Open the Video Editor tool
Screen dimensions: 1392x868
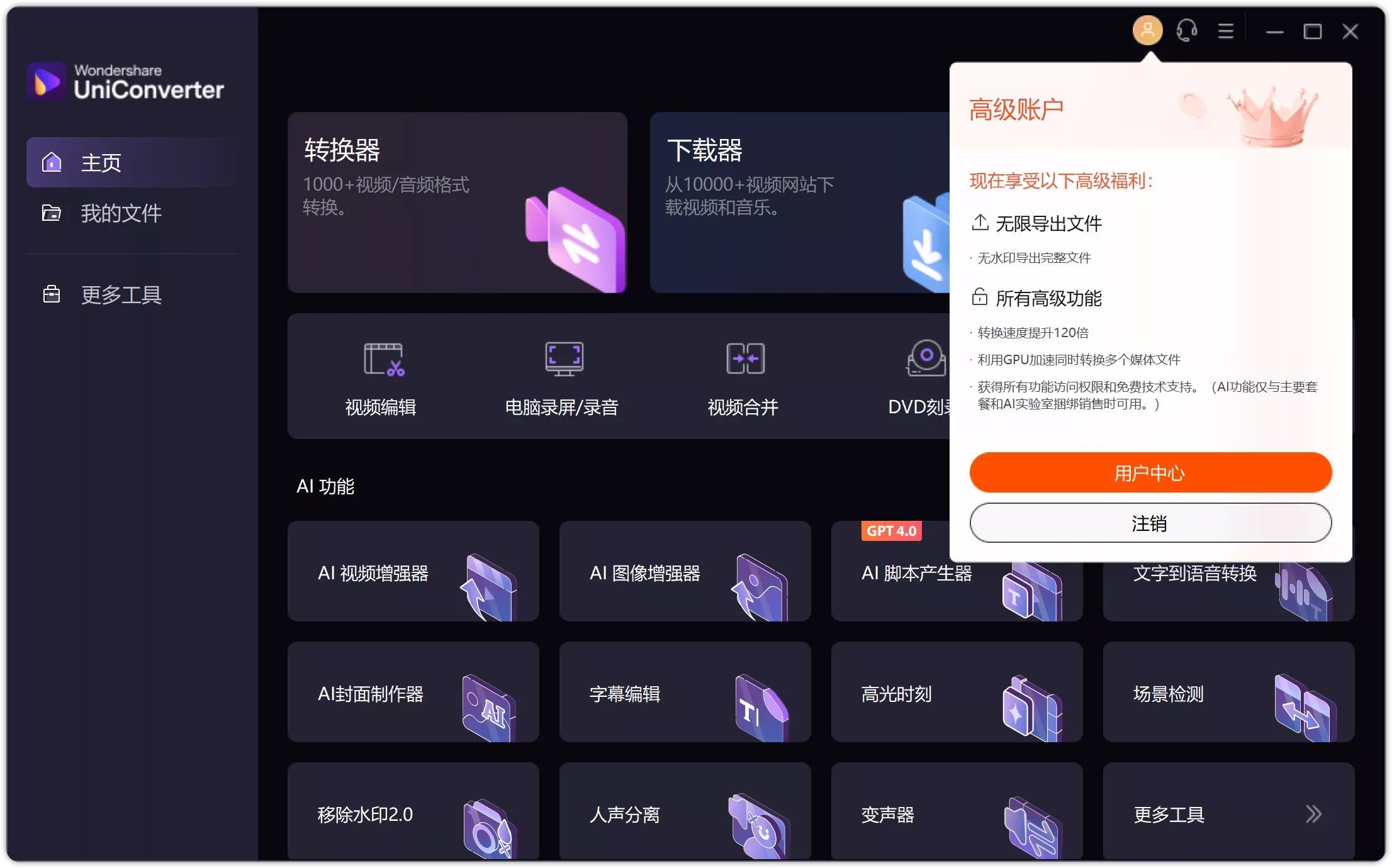tap(381, 377)
